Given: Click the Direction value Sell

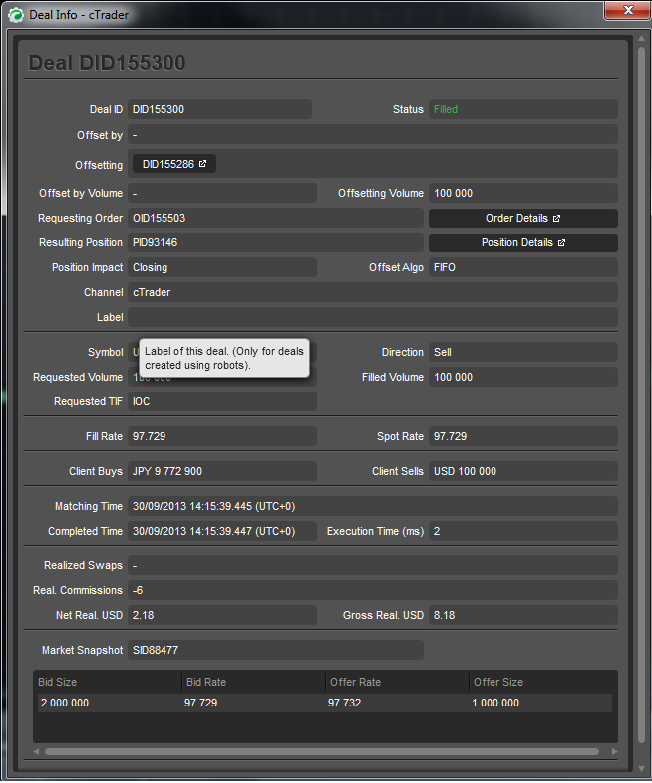Looking at the screenshot, I should [523, 352].
